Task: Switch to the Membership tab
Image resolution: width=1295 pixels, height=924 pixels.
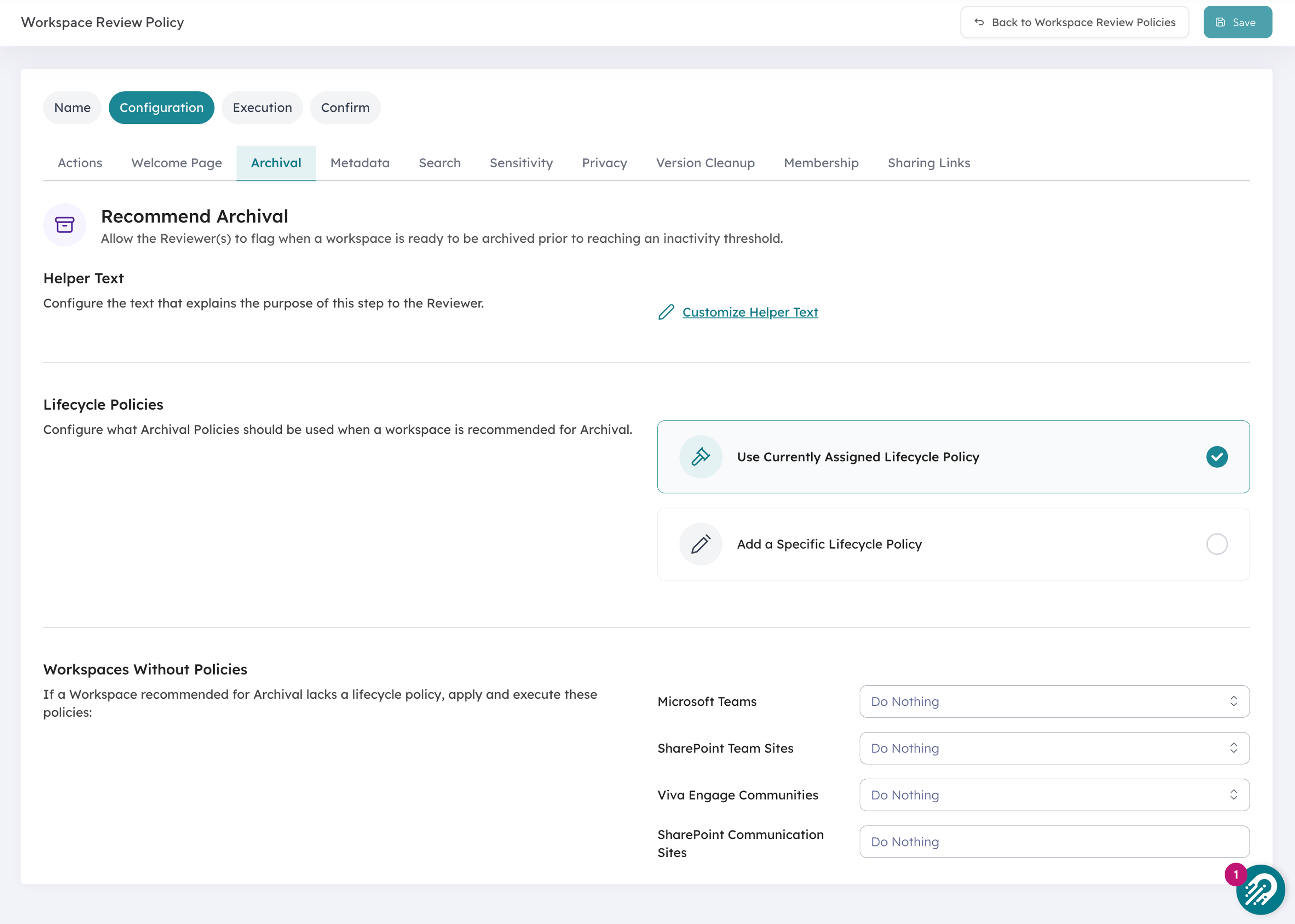Action: 821,163
